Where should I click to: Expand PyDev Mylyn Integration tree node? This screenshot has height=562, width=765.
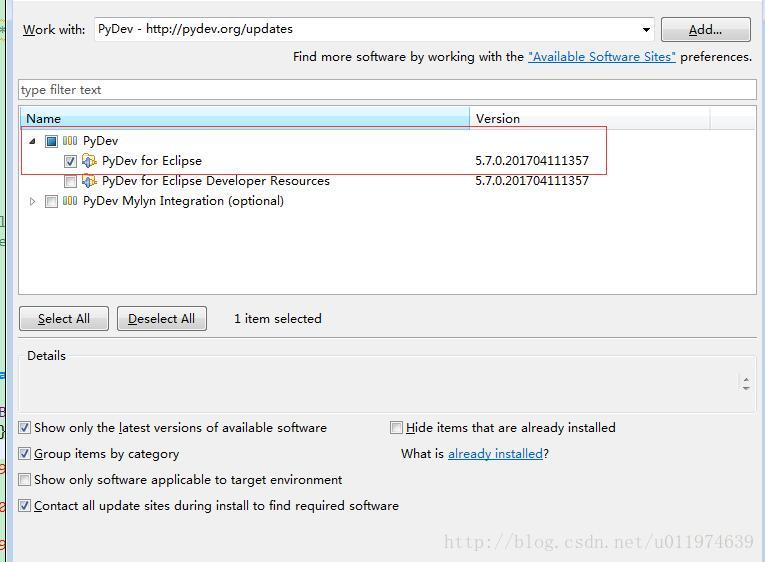tap(32, 201)
